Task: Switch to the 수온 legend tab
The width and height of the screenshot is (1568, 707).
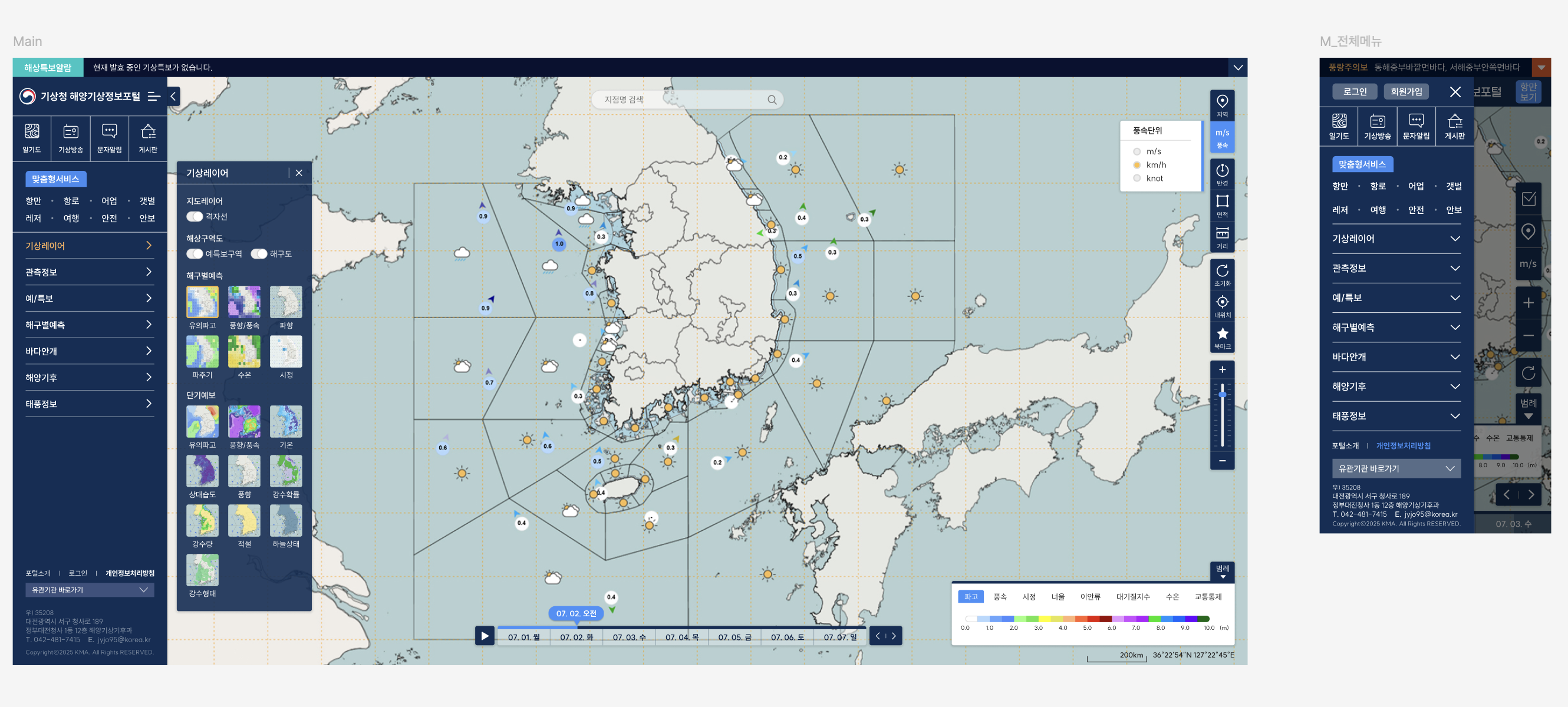Action: (x=1172, y=596)
